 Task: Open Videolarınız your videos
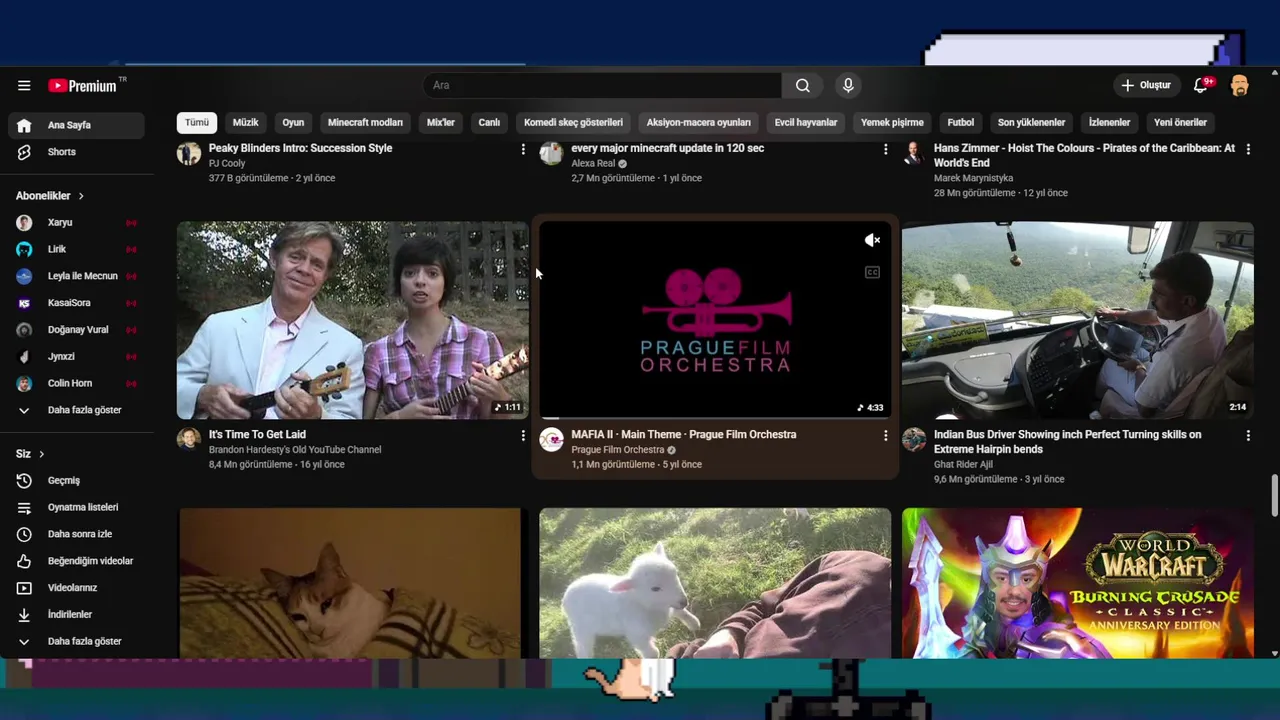[77, 588]
